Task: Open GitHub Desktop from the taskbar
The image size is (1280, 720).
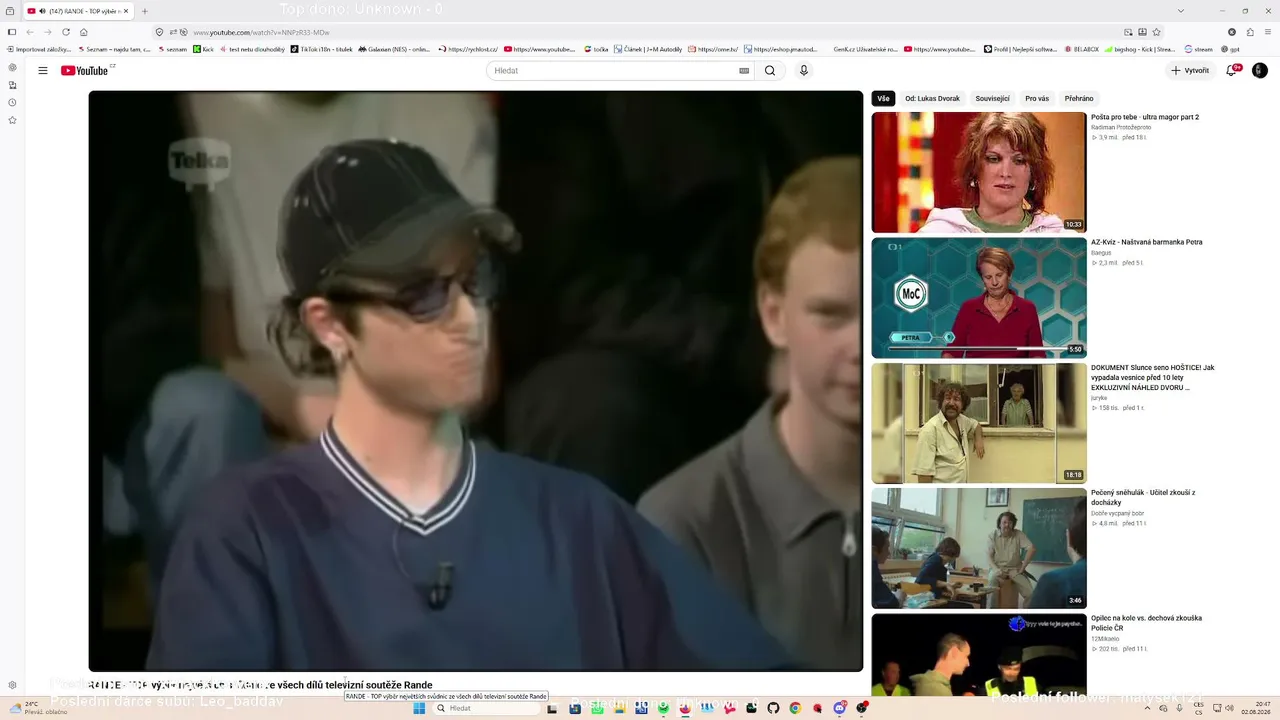Action: [x=773, y=708]
